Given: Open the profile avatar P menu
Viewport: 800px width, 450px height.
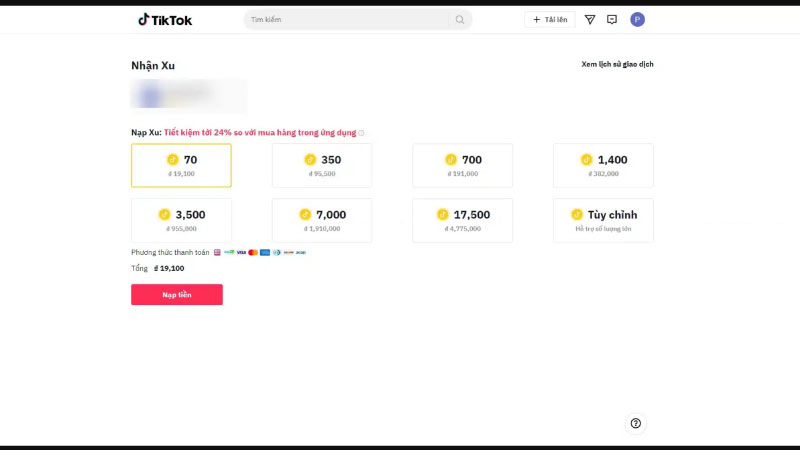Looking at the screenshot, I should click(x=637, y=19).
